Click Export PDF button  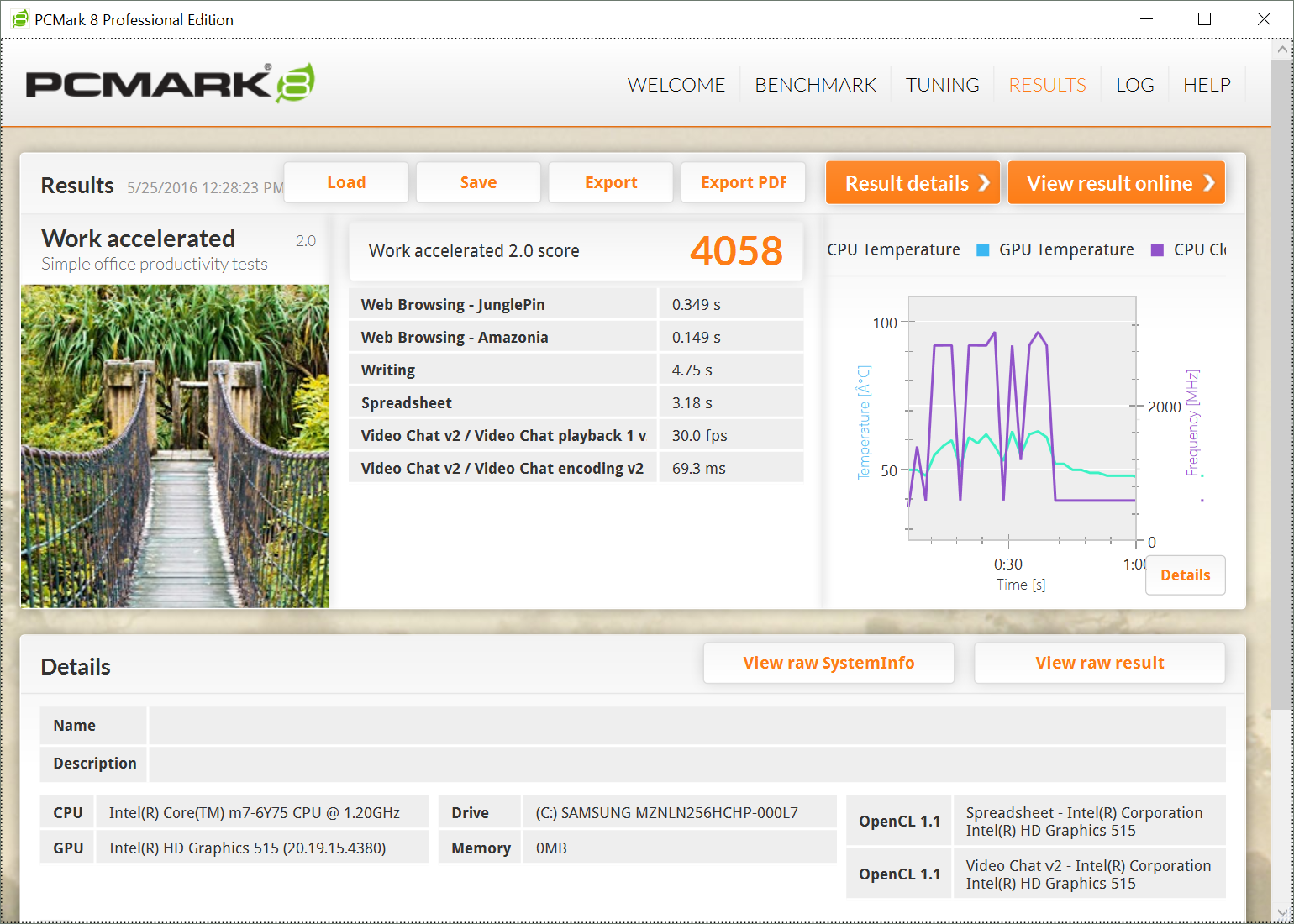(744, 182)
